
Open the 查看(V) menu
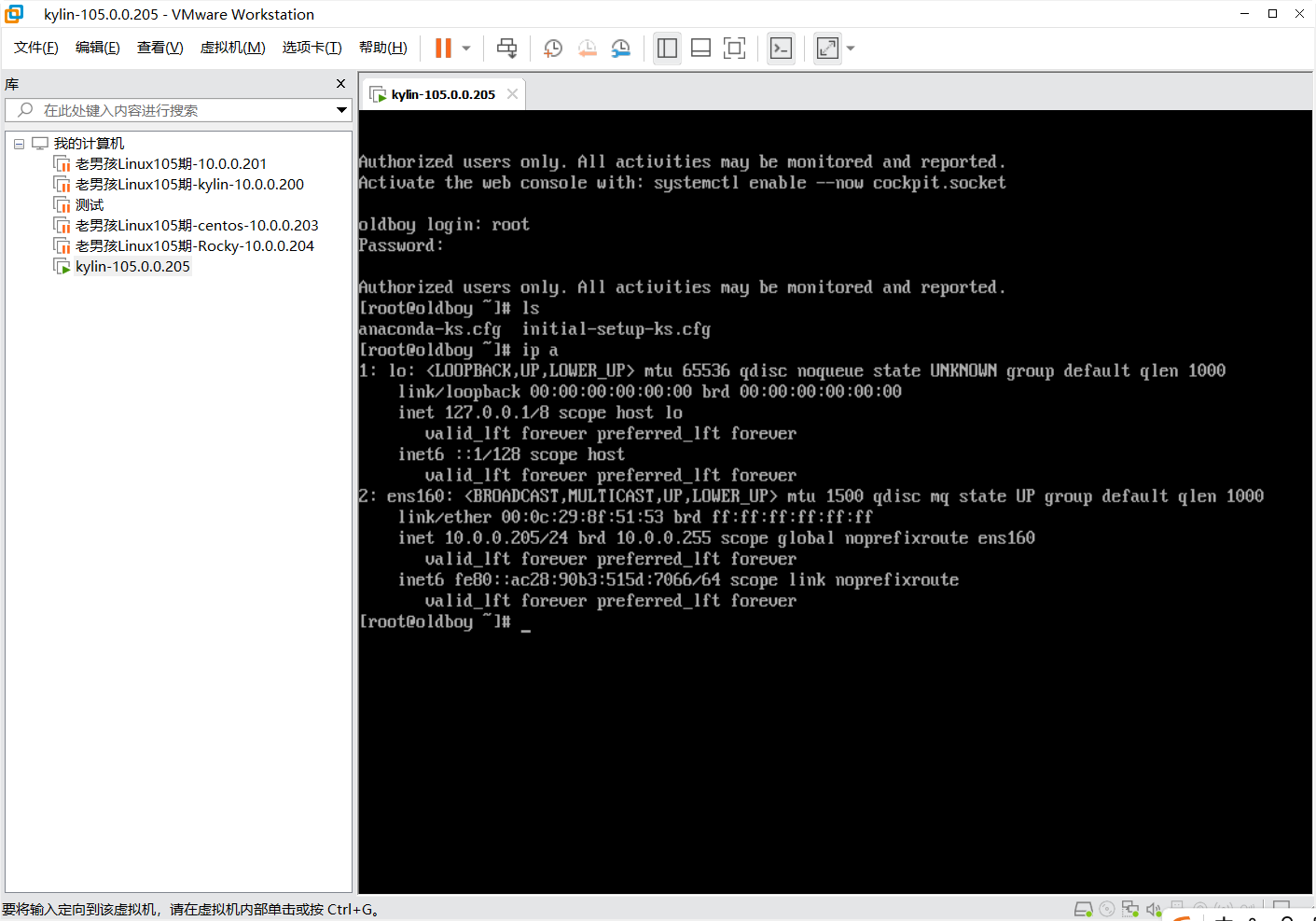click(x=160, y=48)
